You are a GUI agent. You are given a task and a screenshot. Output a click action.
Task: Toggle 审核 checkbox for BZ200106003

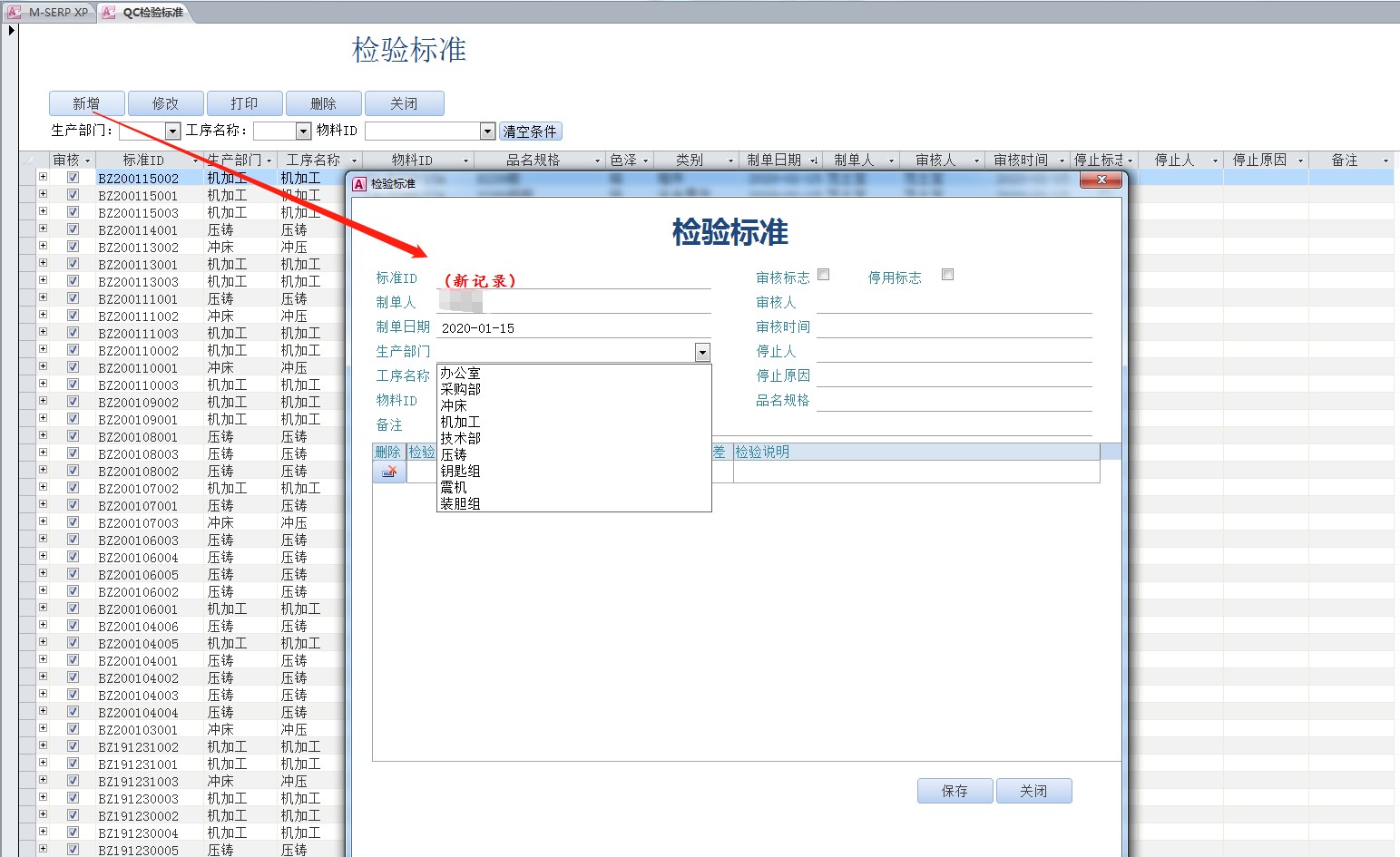pos(73,540)
